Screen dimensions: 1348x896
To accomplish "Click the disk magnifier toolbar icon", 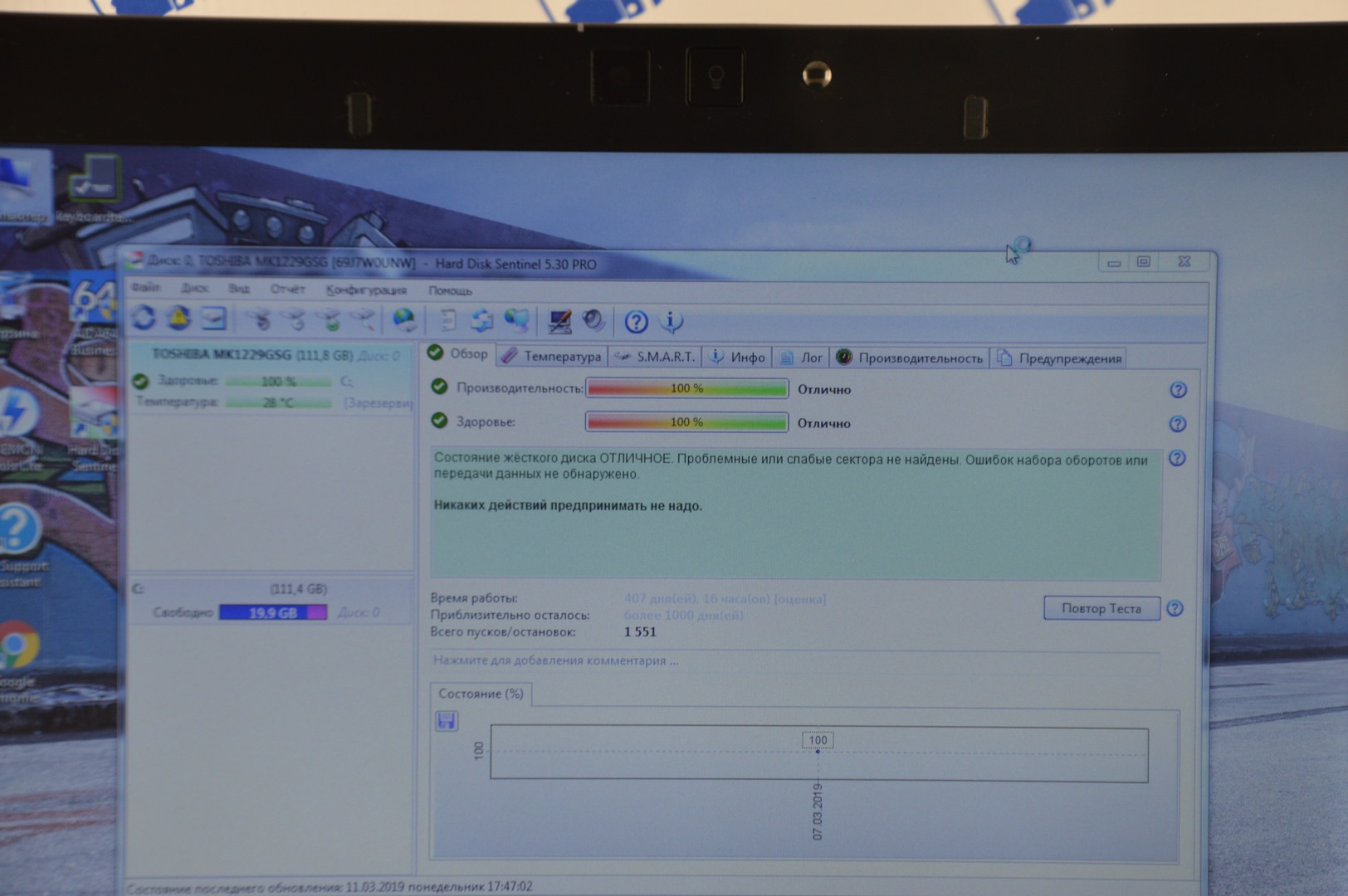I will (363, 319).
